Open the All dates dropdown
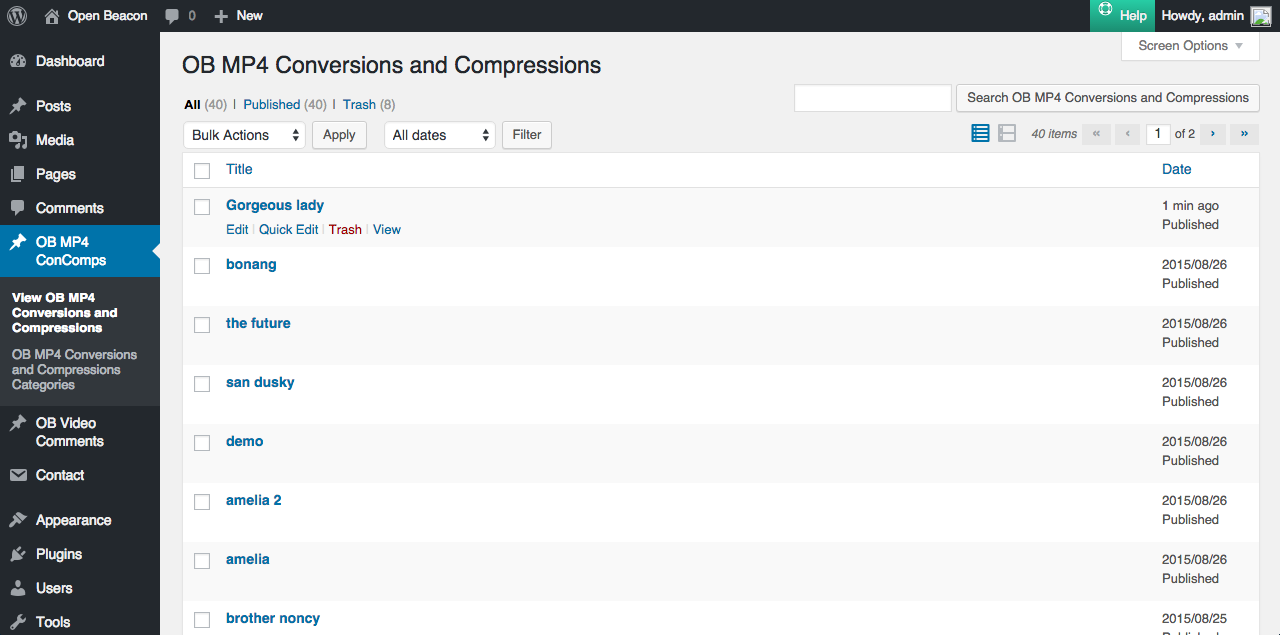The height and width of the screenshot is (635, 1280). (x=440, y=135)
